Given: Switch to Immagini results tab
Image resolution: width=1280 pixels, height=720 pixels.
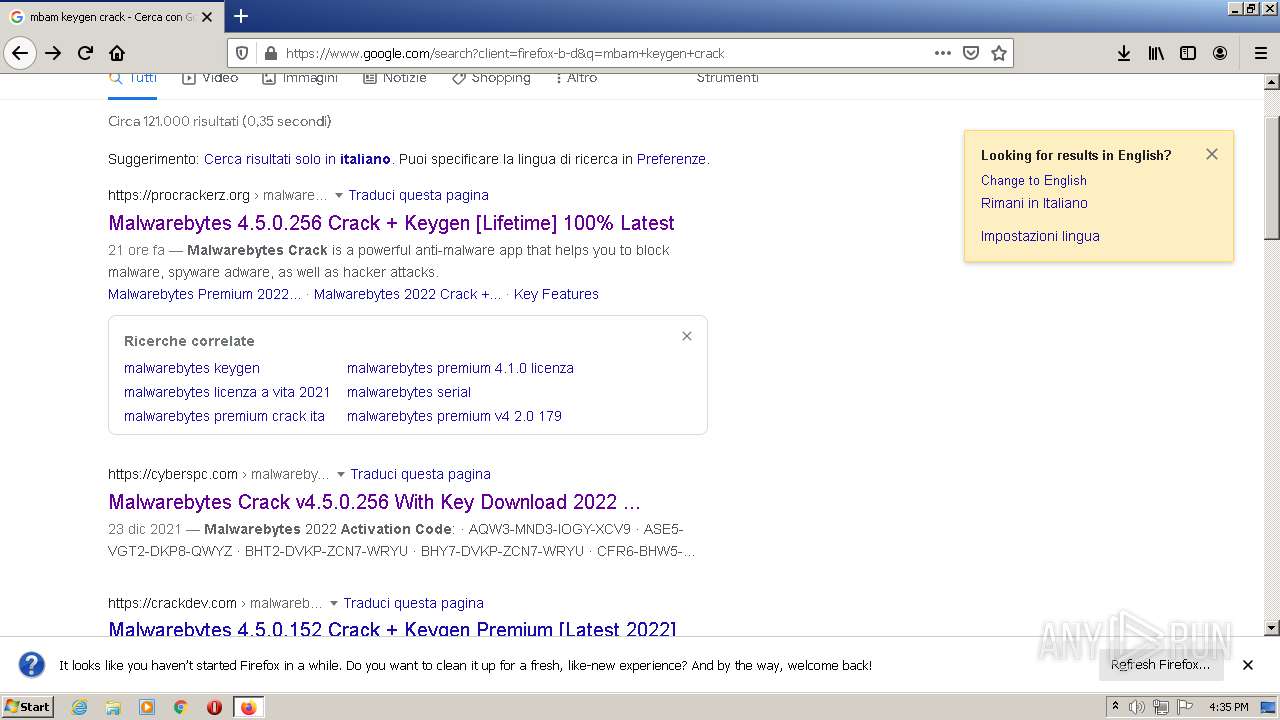Looking at the screenshot, I should pos(300,78).
